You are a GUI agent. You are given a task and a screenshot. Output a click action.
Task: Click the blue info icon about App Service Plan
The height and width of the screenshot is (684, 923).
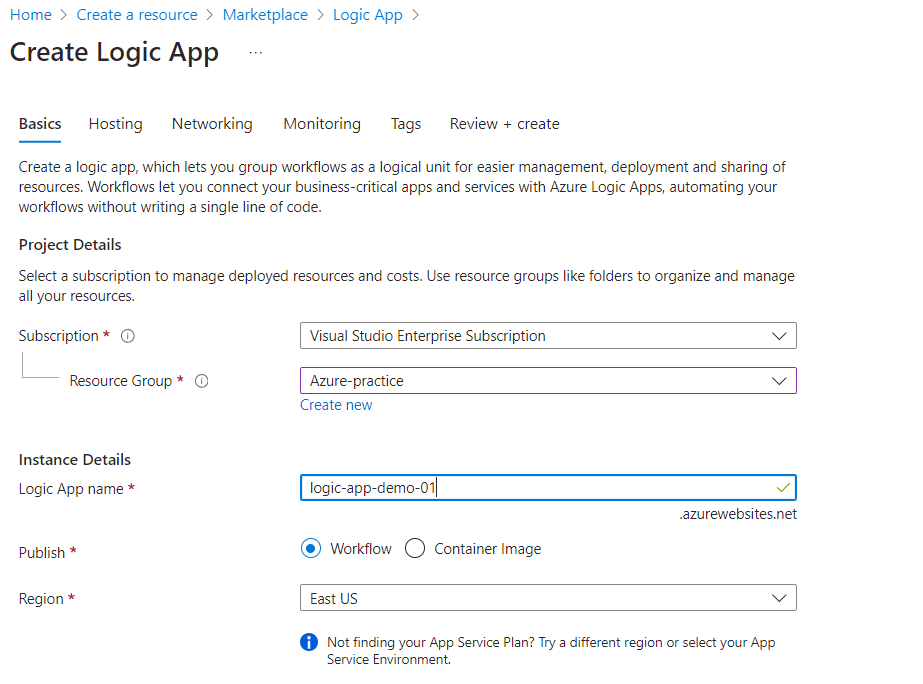pos(309,642)
